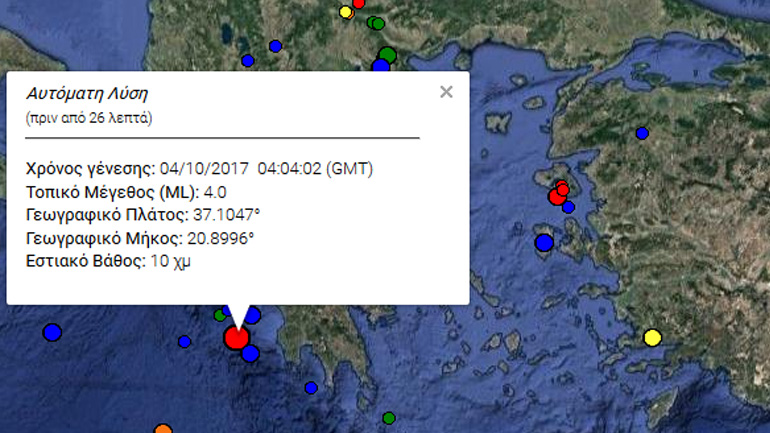Click the yellow earthquake marker near Turkish coast
The width and height of the screenshot is (770, 433).
(x=653, y=338)
